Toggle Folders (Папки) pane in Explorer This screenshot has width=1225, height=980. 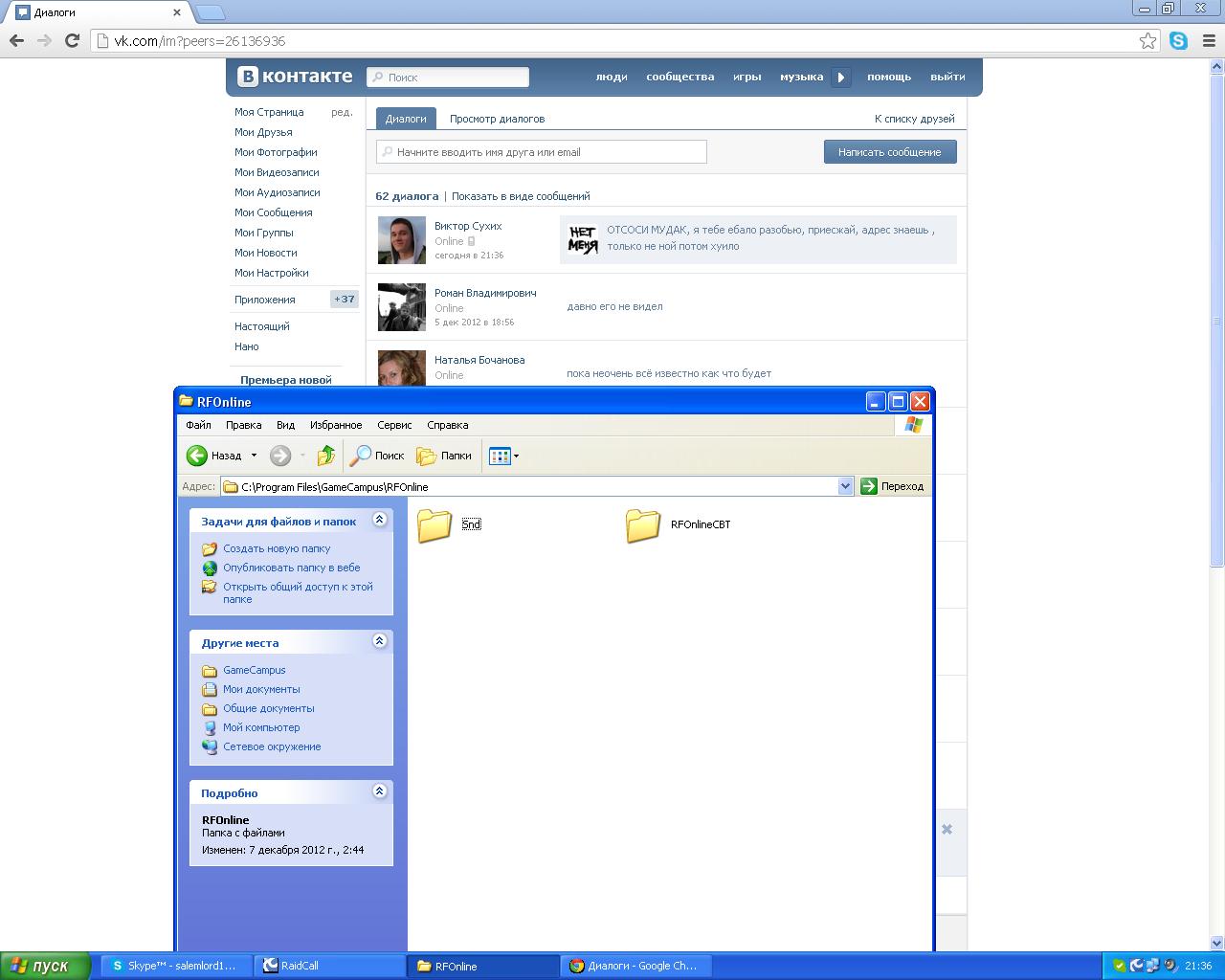(444, 456)
